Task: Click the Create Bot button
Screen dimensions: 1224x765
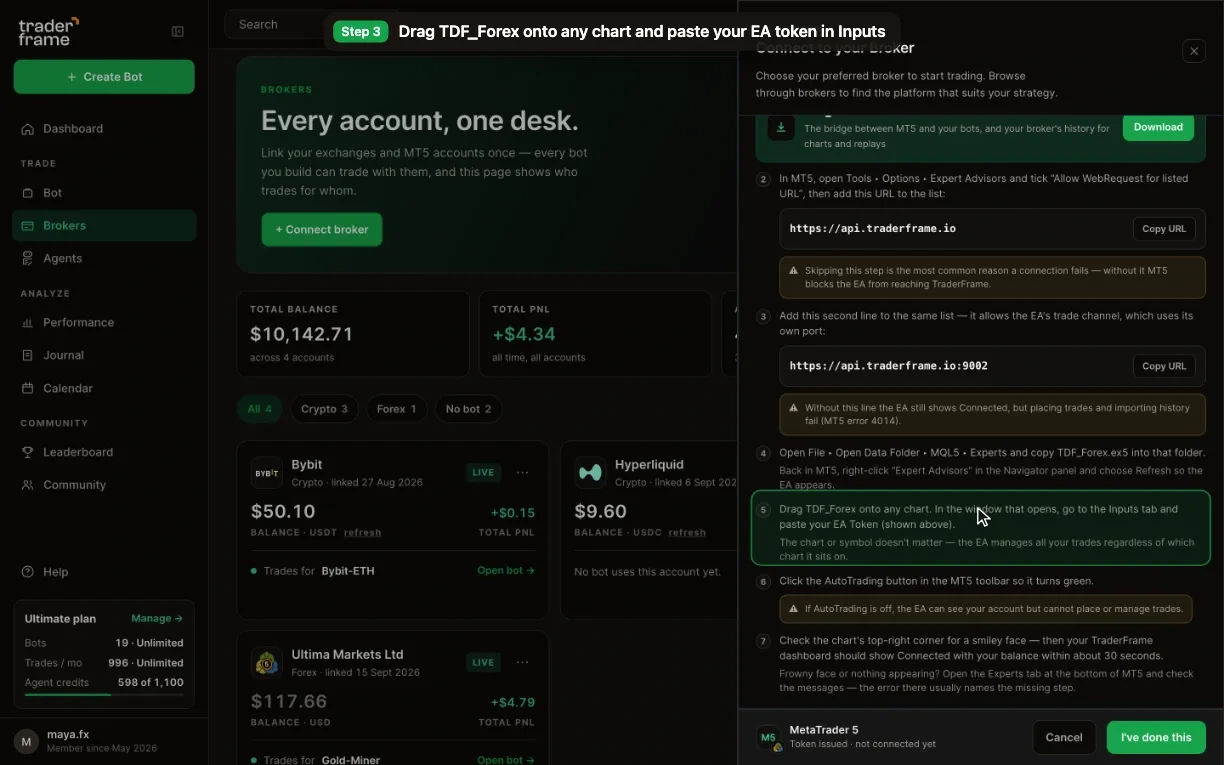Action: (104, 77)
